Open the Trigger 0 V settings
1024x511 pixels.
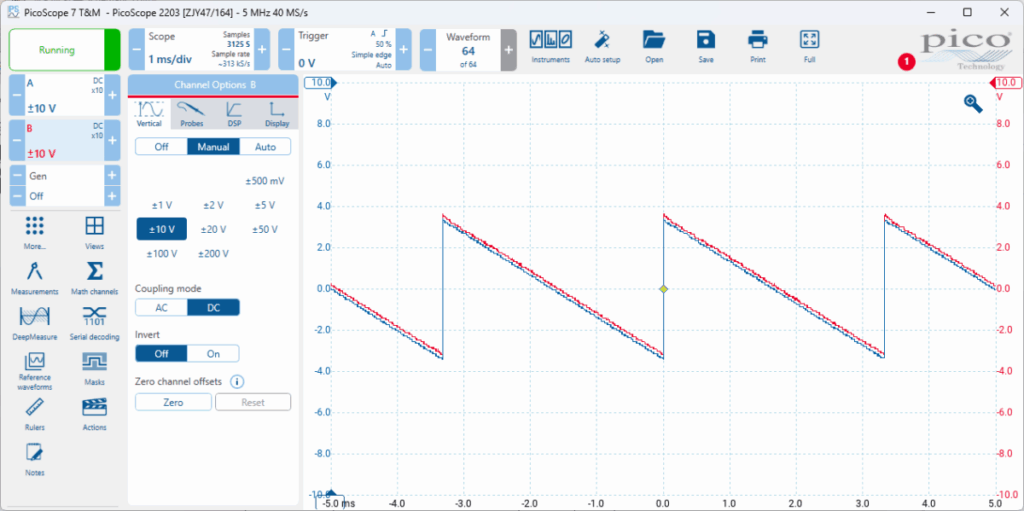tap(345, 50)
